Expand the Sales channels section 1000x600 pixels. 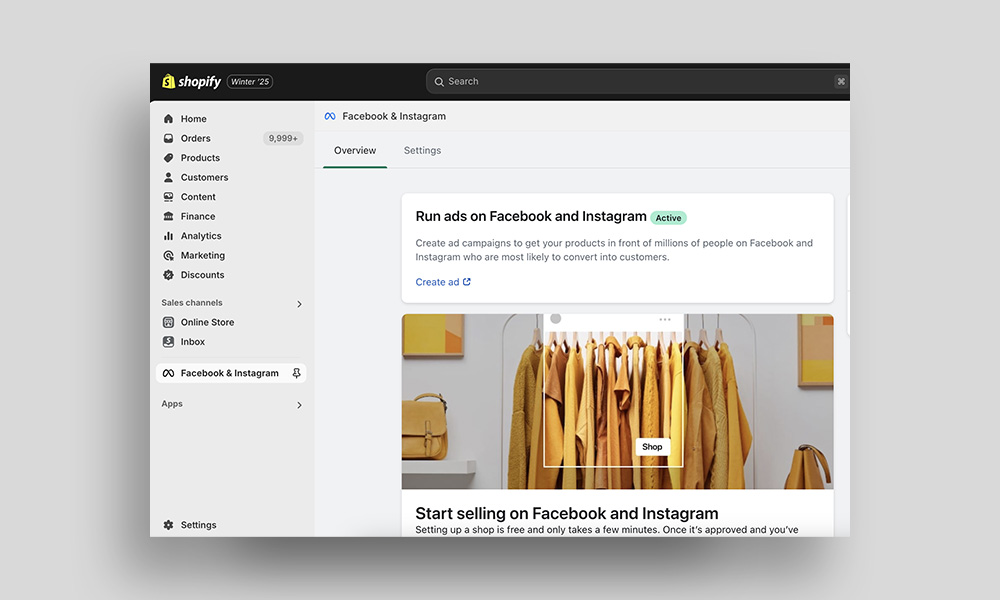tap(298, 303)
